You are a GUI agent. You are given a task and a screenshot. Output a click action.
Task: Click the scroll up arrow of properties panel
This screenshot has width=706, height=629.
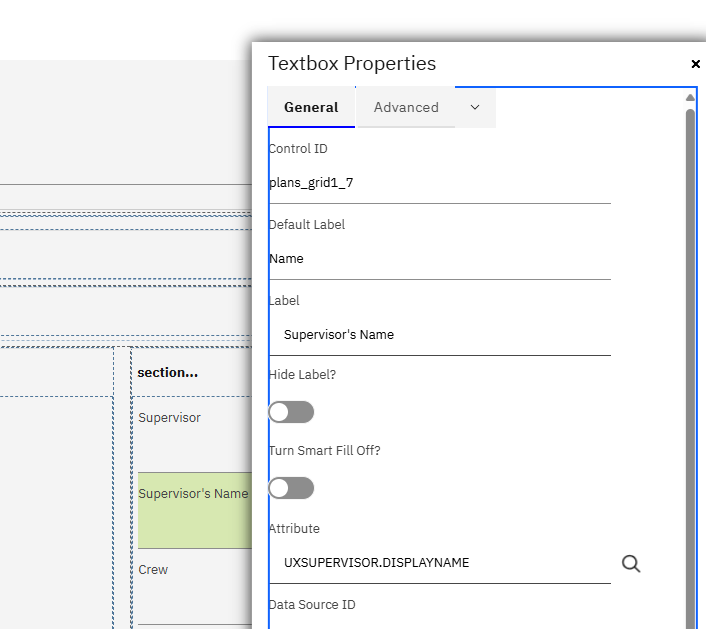(690, 99)
